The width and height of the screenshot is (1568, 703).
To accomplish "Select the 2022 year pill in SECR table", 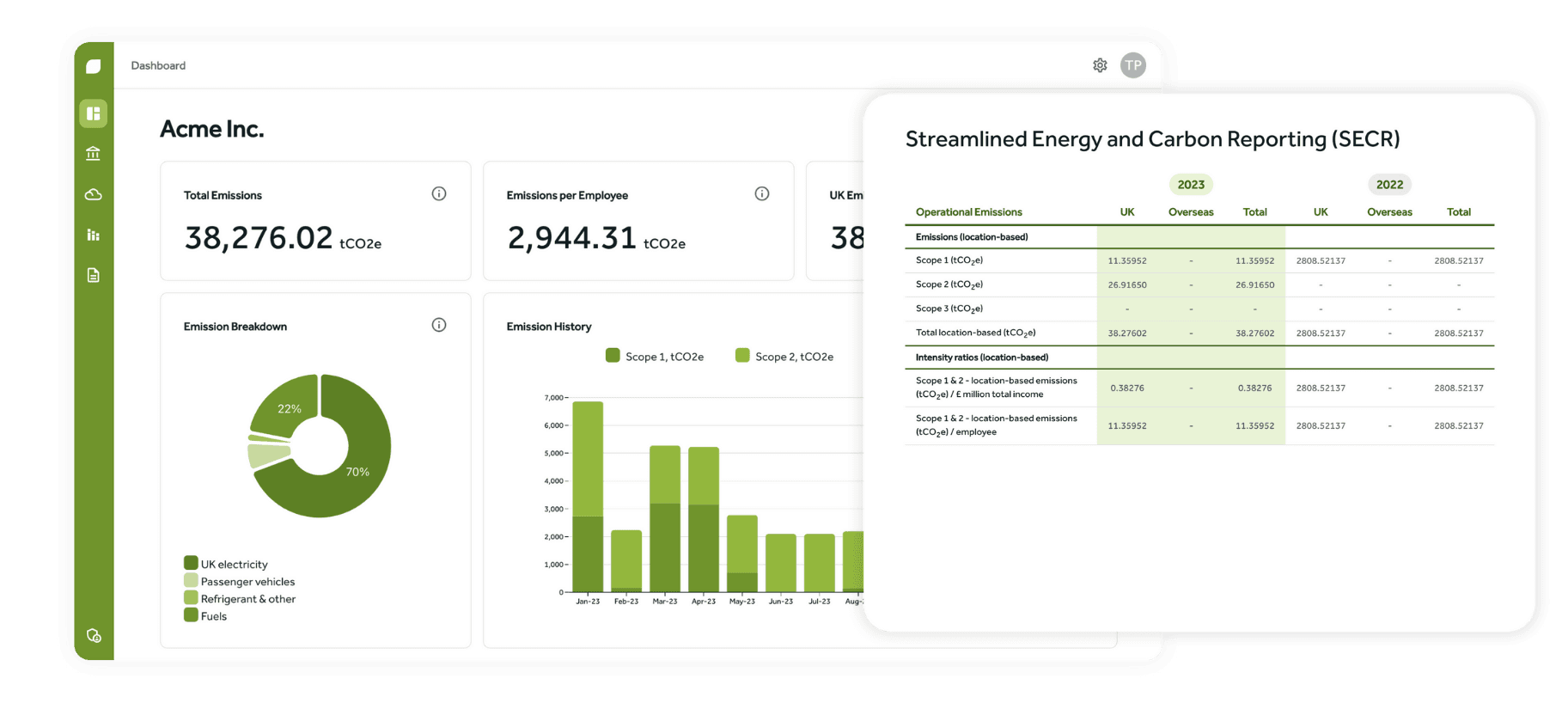I will pyautogui.click(x=1389, y=185).
